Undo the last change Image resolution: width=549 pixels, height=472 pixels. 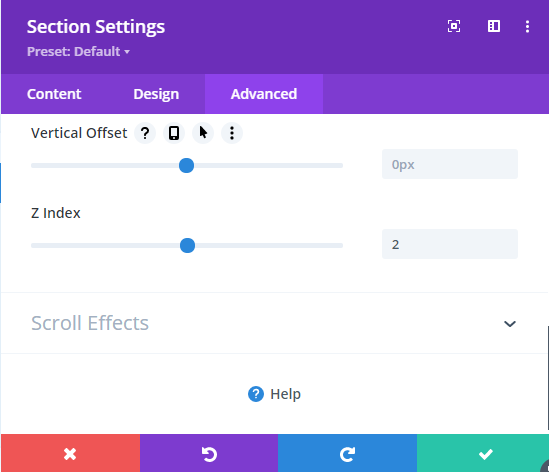click(209, 453)
